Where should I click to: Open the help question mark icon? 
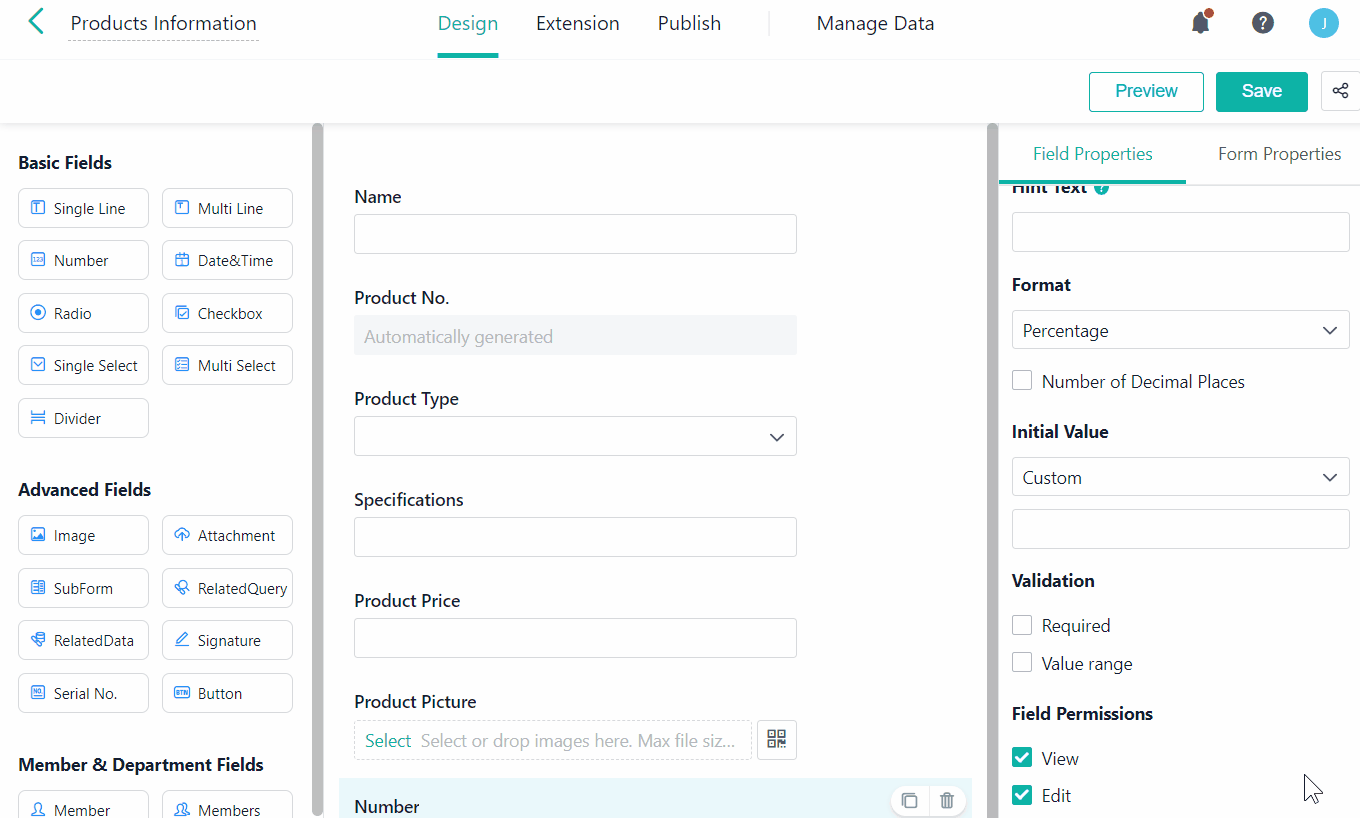[x=1263, y=23]
